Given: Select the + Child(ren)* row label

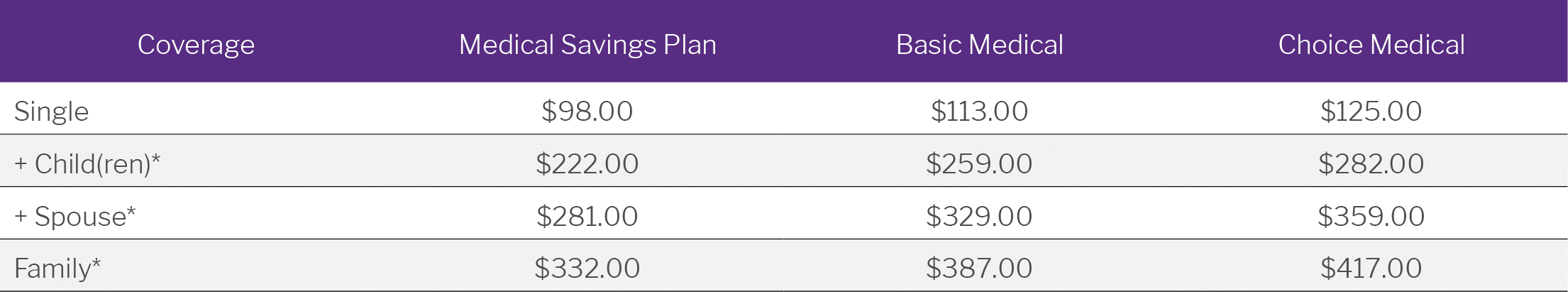Looking at the screenshot, I should (87, 164).
